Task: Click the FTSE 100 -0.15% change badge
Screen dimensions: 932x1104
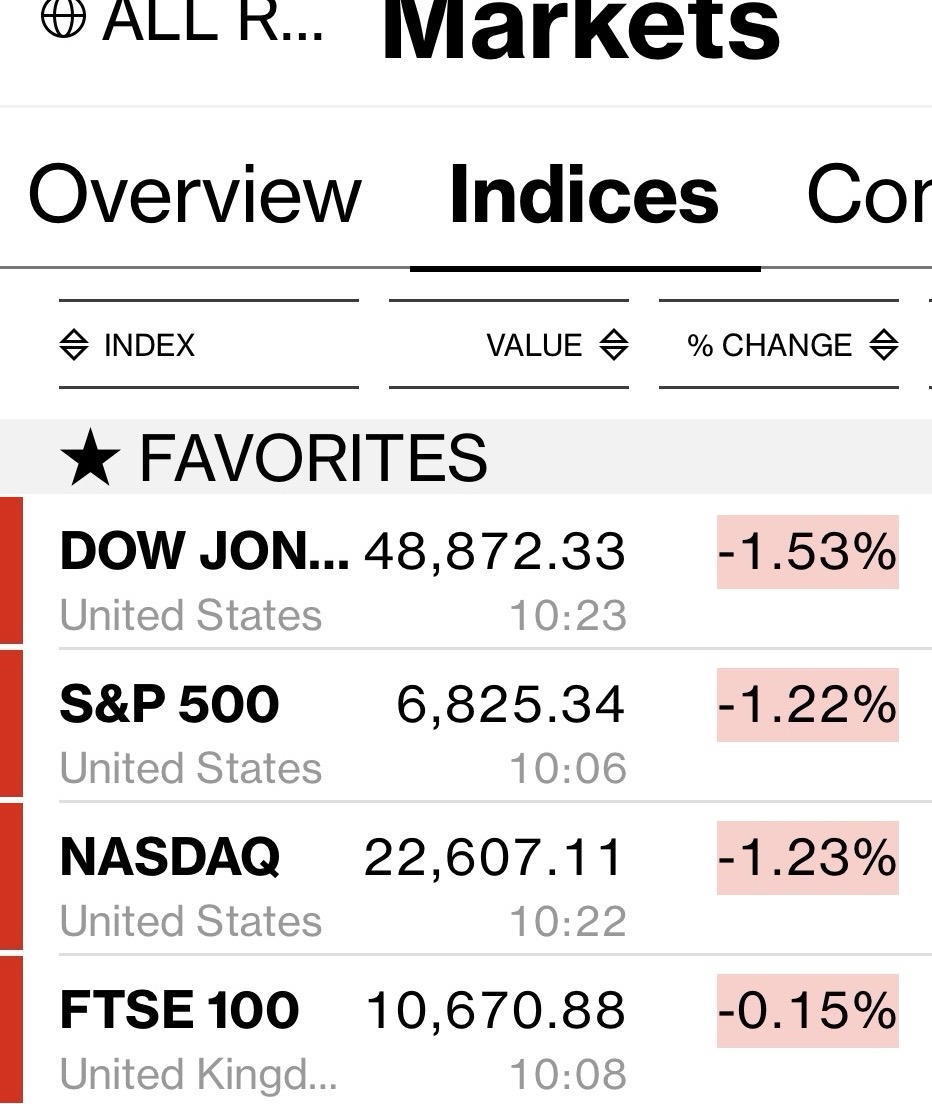Action: pos(807,1011)
